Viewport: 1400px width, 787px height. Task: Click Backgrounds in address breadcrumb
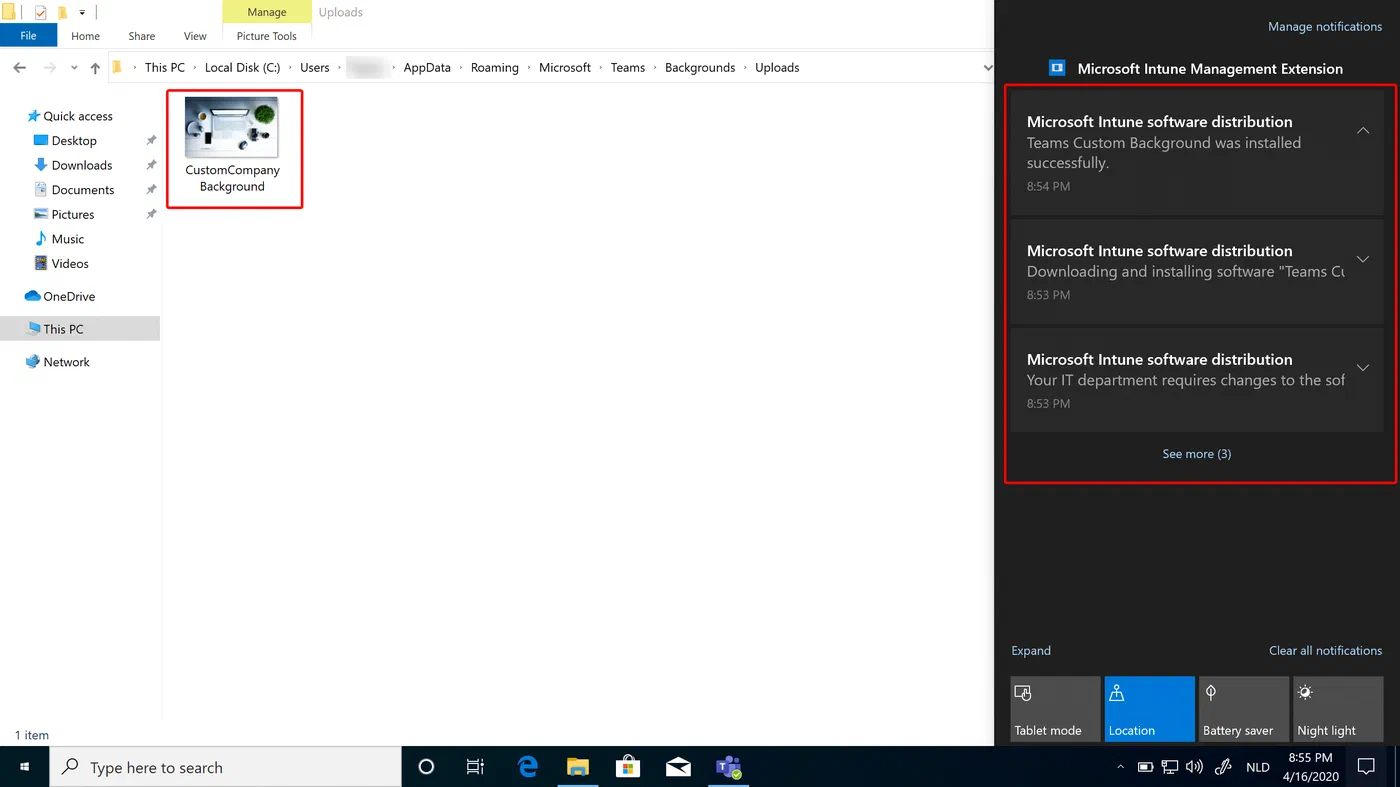coord(700,68)
